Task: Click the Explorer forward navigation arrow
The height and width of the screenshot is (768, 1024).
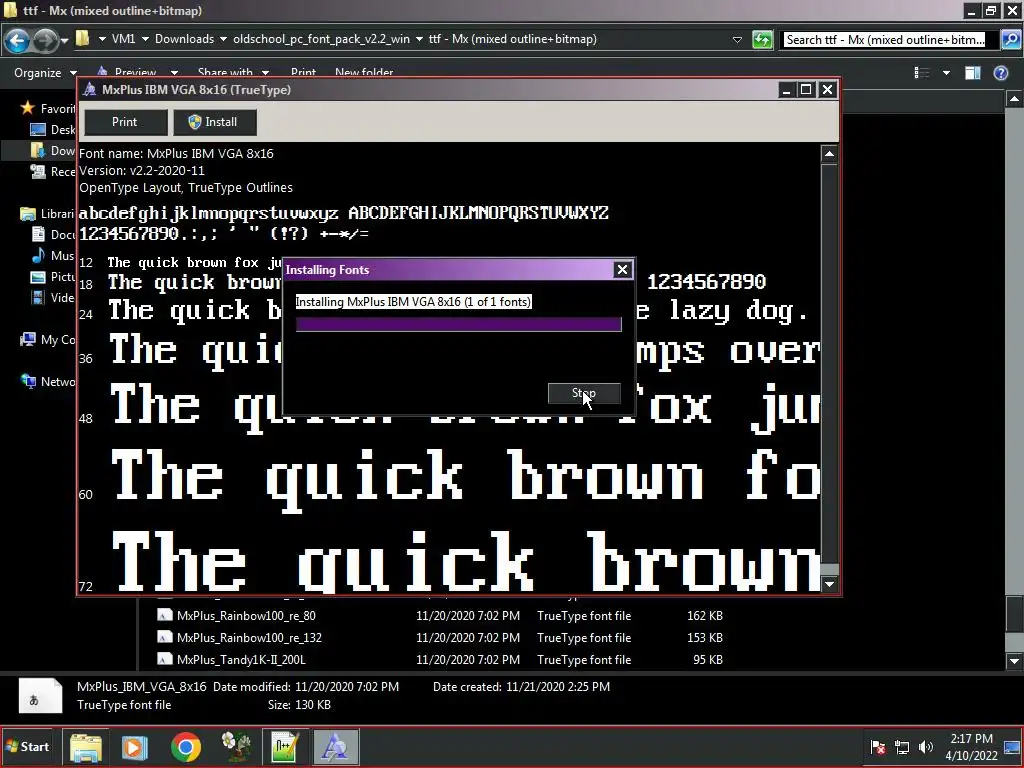Action: (x=44, y=40)
